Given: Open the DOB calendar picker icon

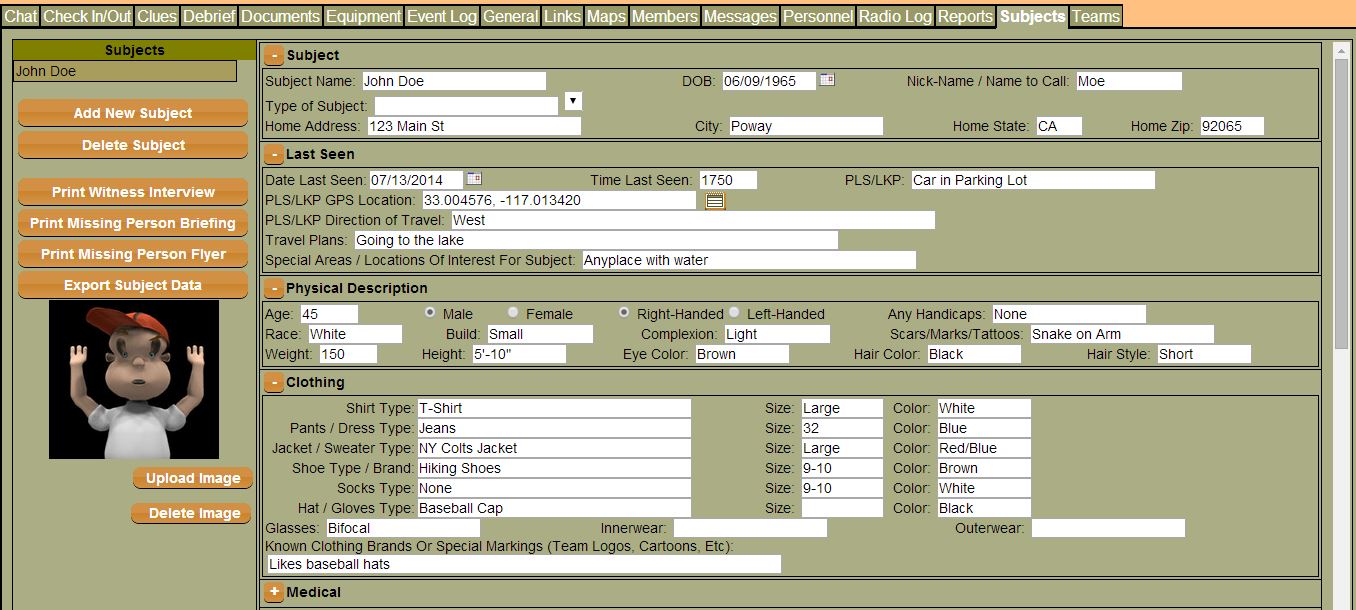Looking at the screenshot, I should [x=827, y=80].
